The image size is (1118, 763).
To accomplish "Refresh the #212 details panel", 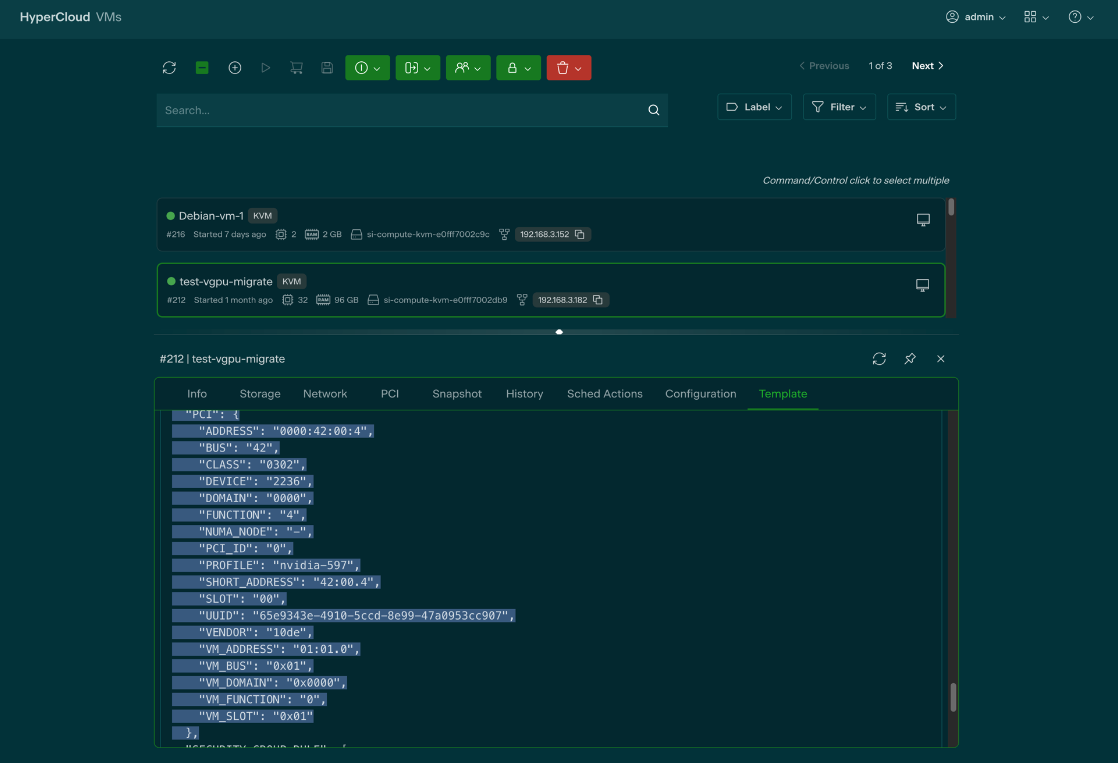I will click(879, 359).
